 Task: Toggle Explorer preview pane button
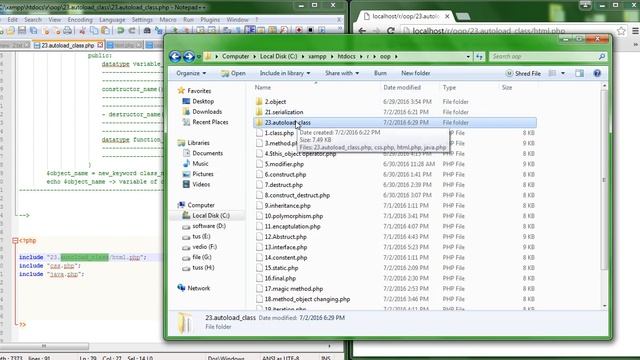[579, 73]
